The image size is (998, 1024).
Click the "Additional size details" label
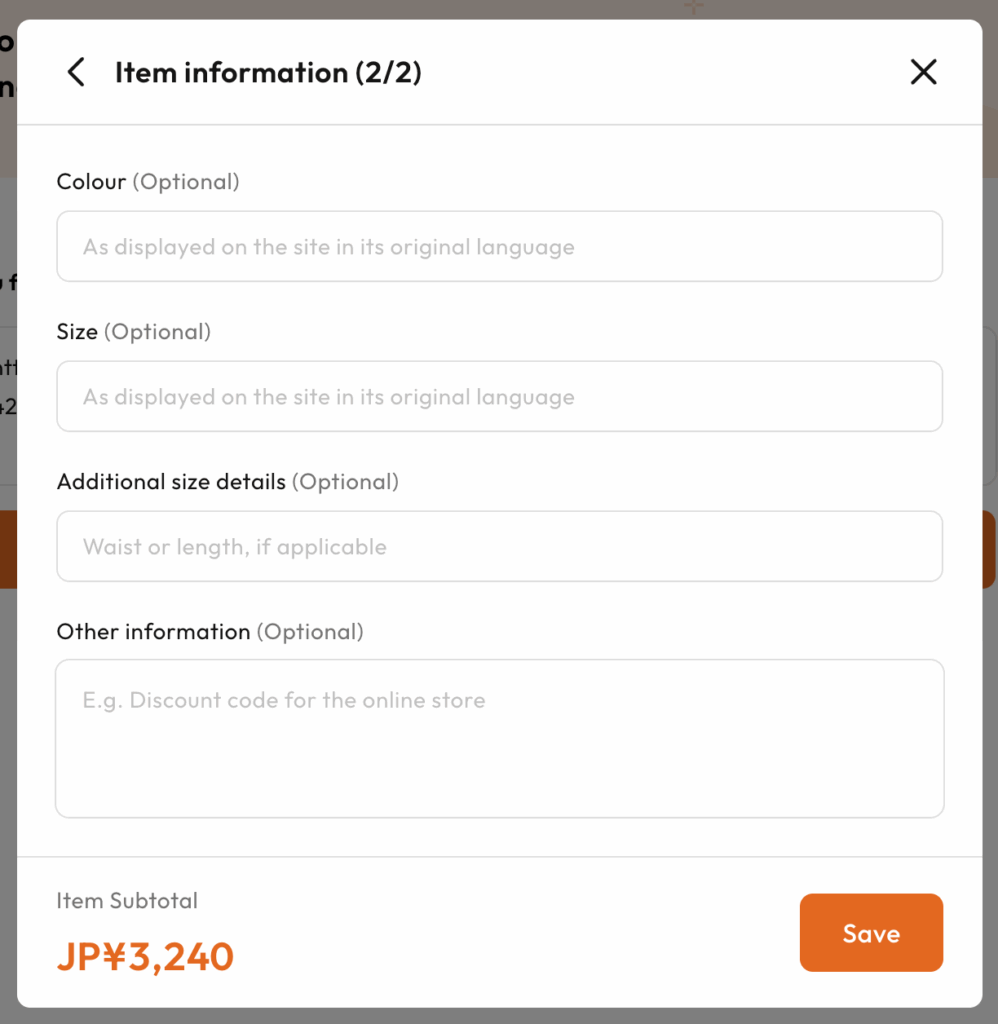coord(171,482)
